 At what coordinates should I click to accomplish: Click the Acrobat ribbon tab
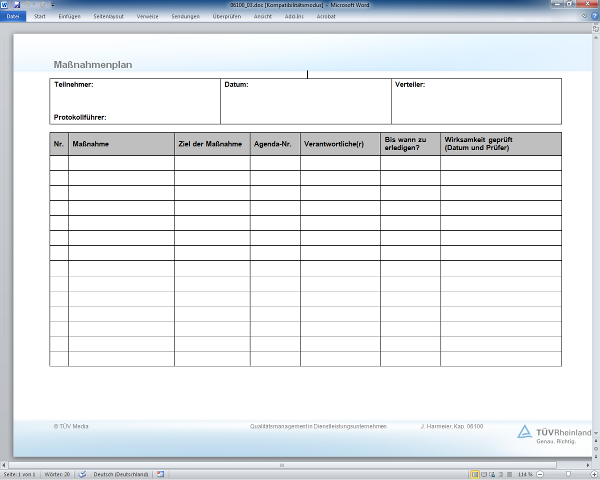(326, 17)
